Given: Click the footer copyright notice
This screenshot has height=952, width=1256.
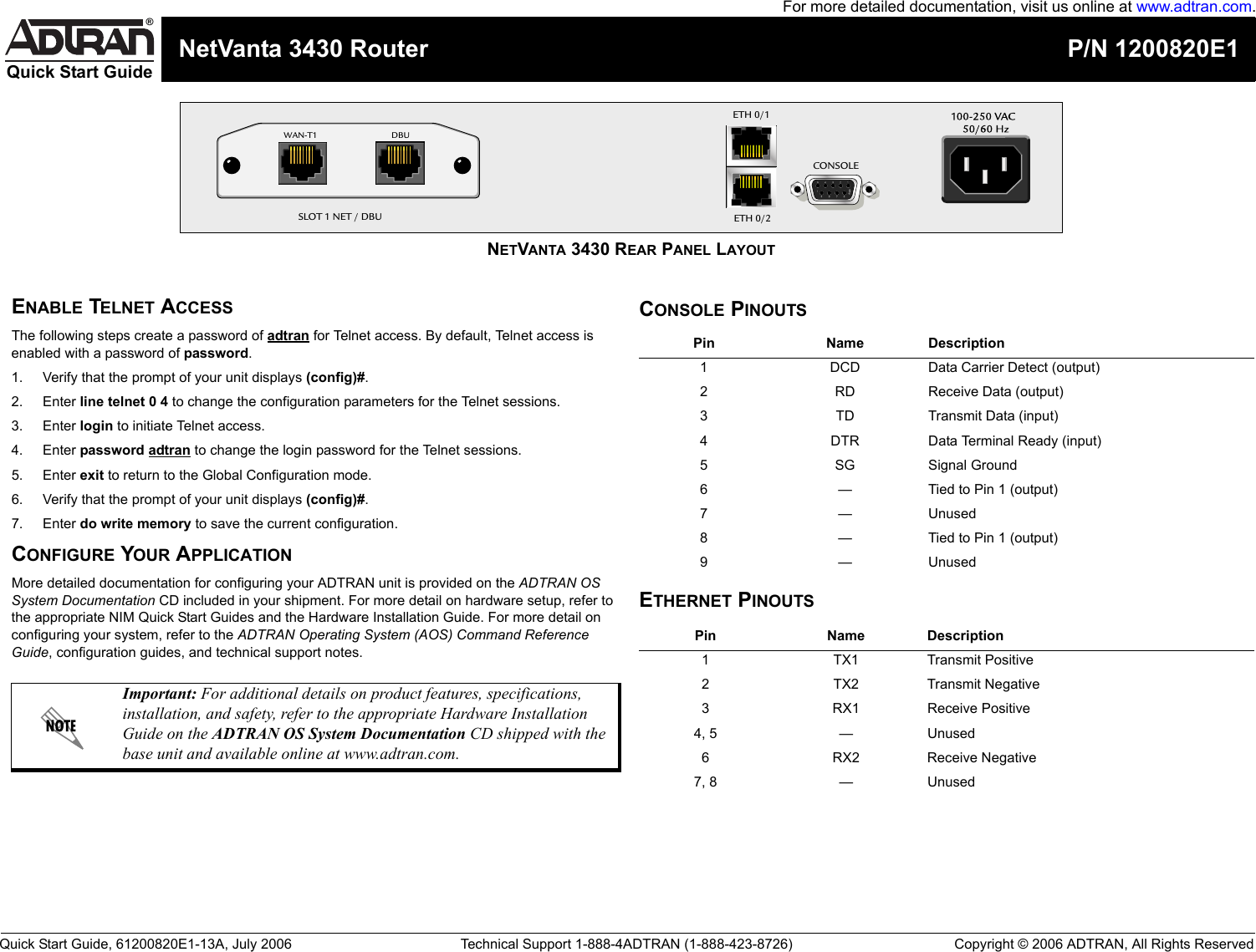Looking at the screenshot, I should pyautogui.click(x=1104, y=944).
